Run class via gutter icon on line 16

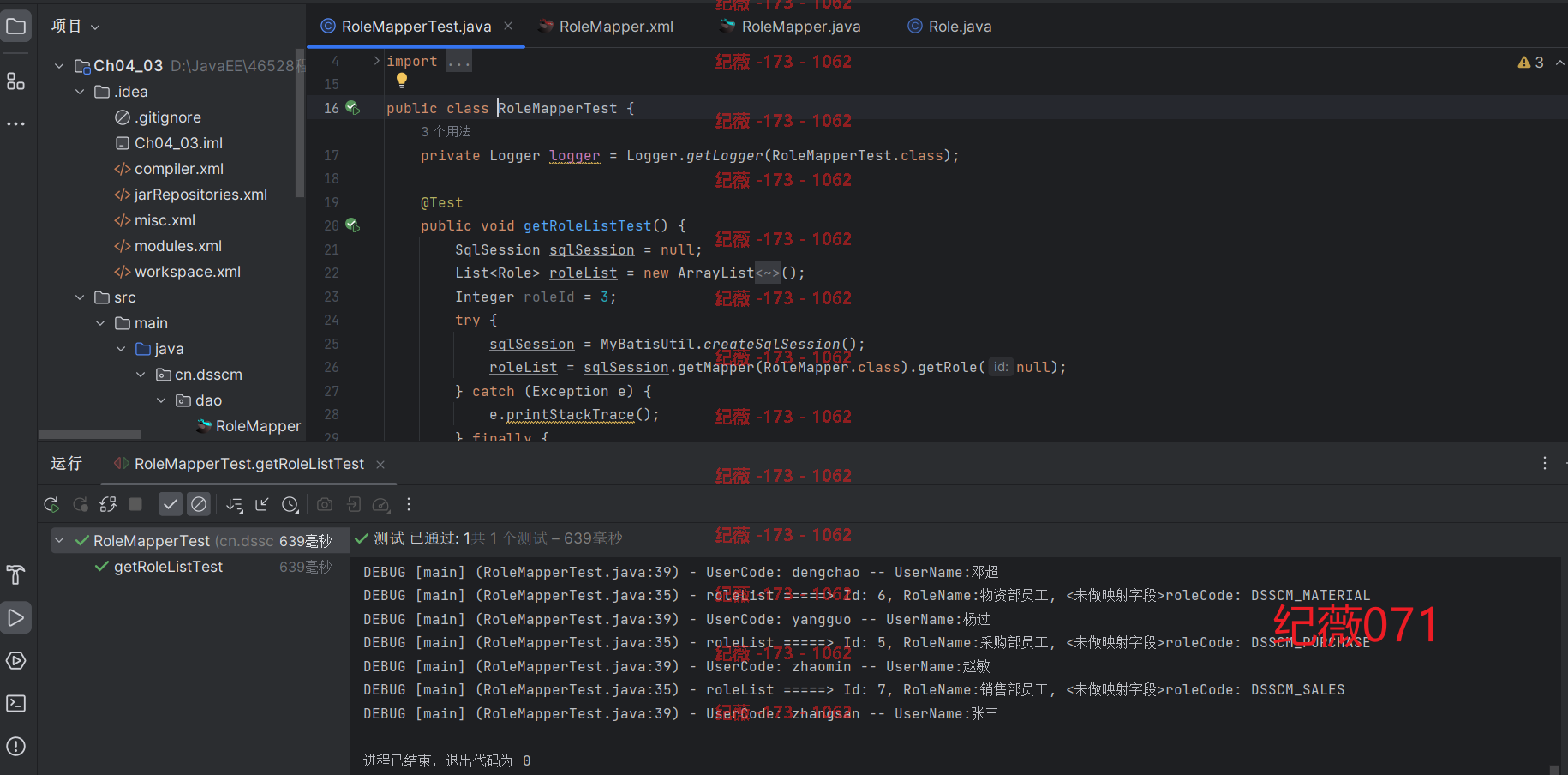click(x=352, y=108)
